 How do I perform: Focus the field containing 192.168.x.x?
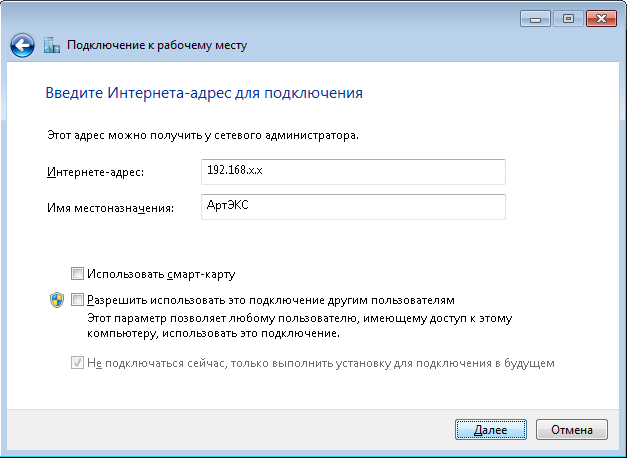353,172
